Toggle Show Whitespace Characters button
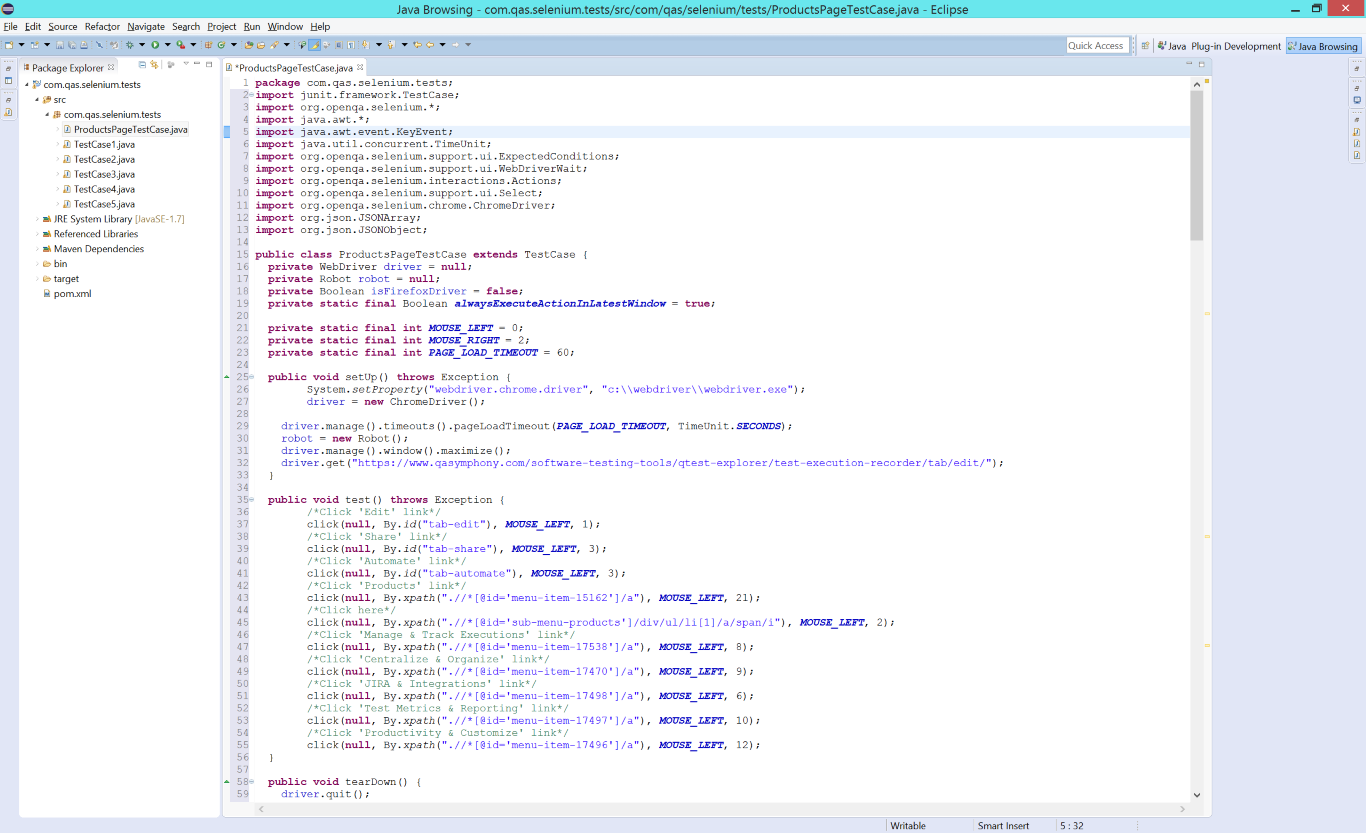The image size is (1366, 833). click(351, 45)
